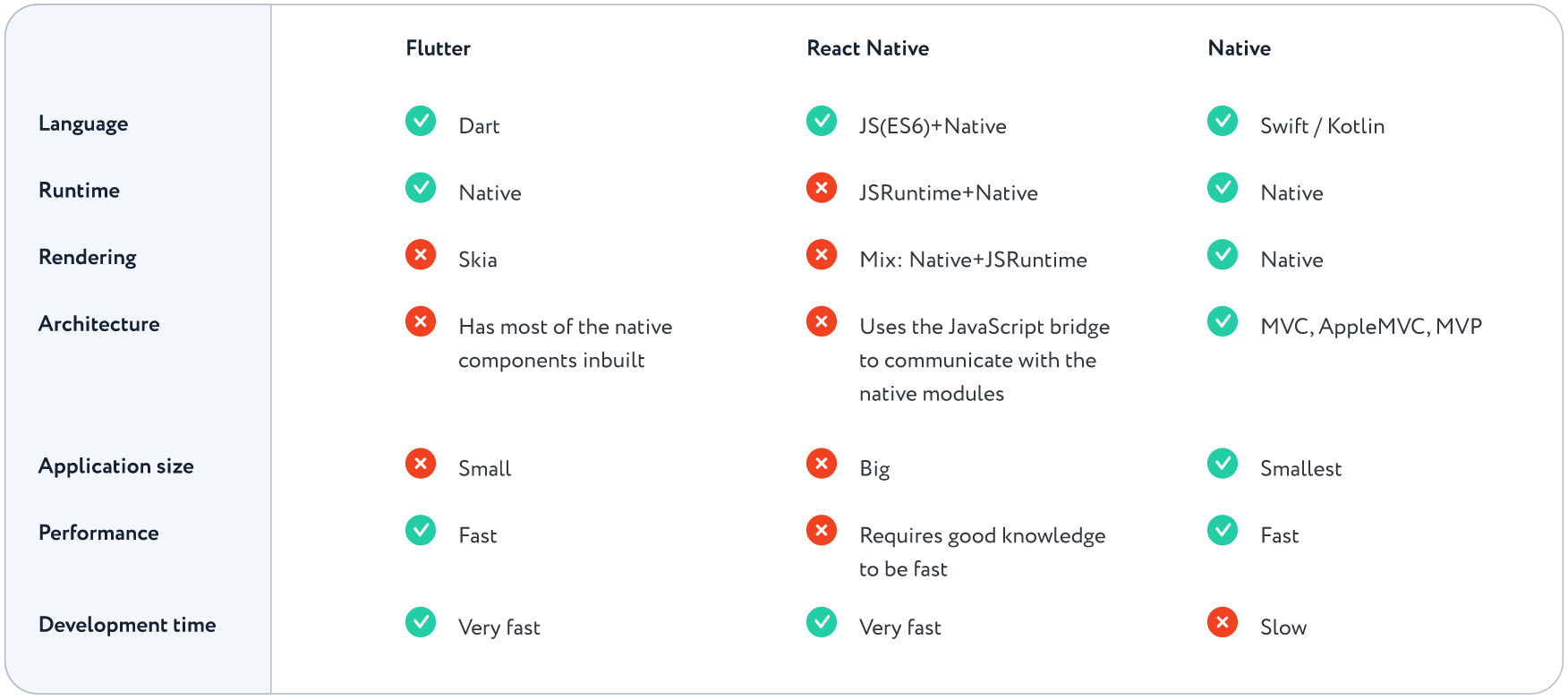
Task: Click the green check beside Smallest
Action: coord(1222,464)
